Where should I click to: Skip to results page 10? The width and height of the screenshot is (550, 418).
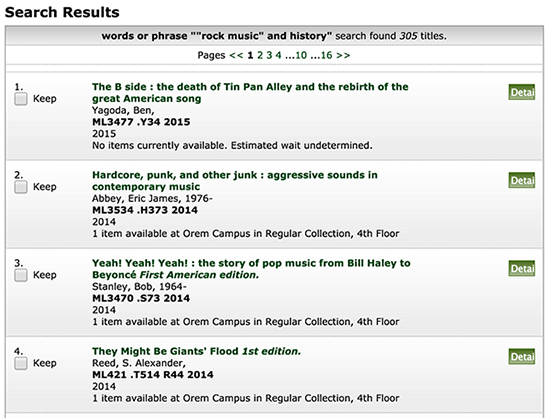coord(301,55)
